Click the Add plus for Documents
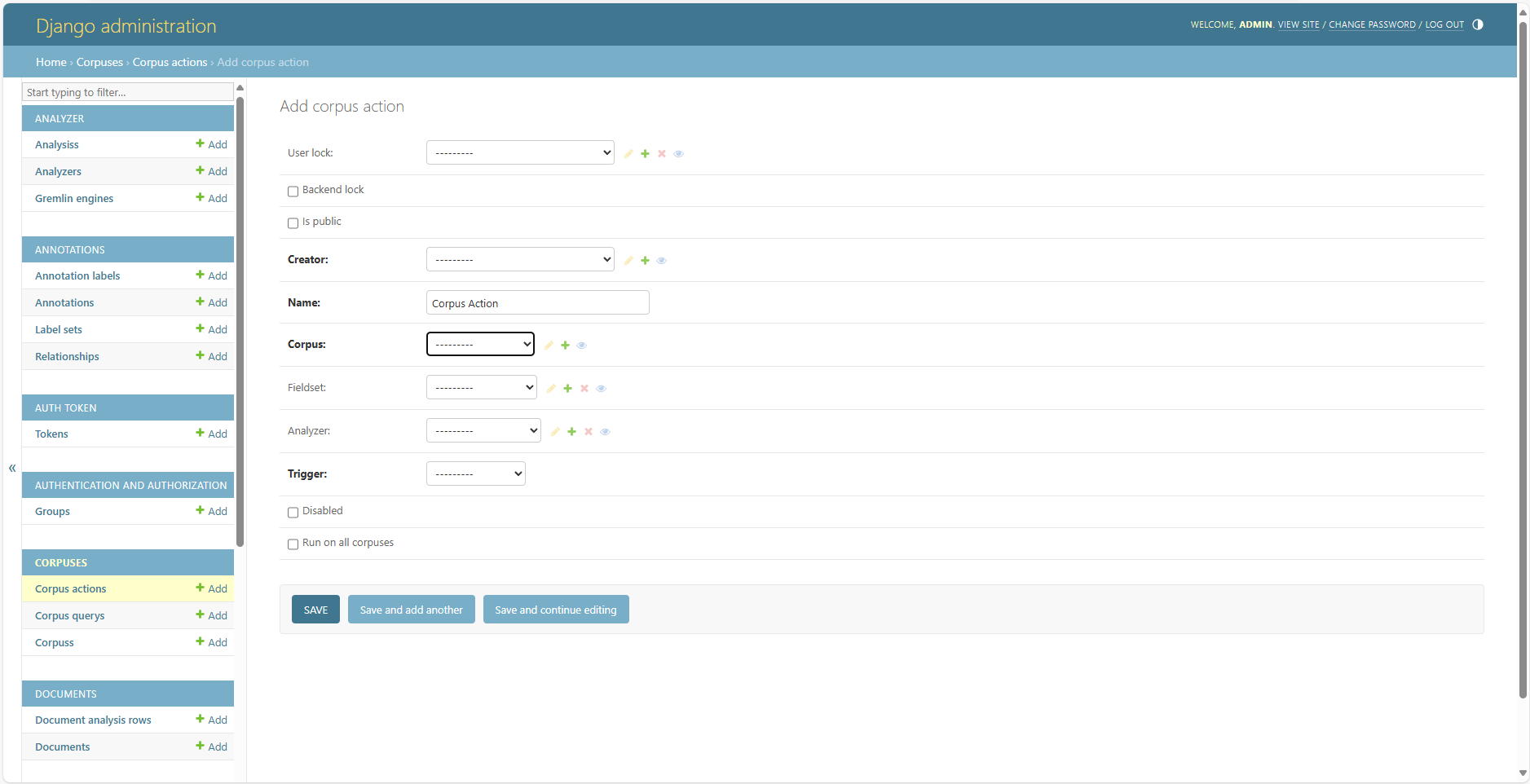 tap(211, 747)
